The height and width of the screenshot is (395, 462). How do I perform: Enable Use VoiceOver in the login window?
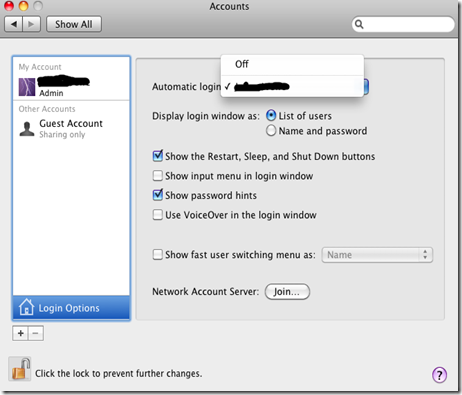click(158, 215)
